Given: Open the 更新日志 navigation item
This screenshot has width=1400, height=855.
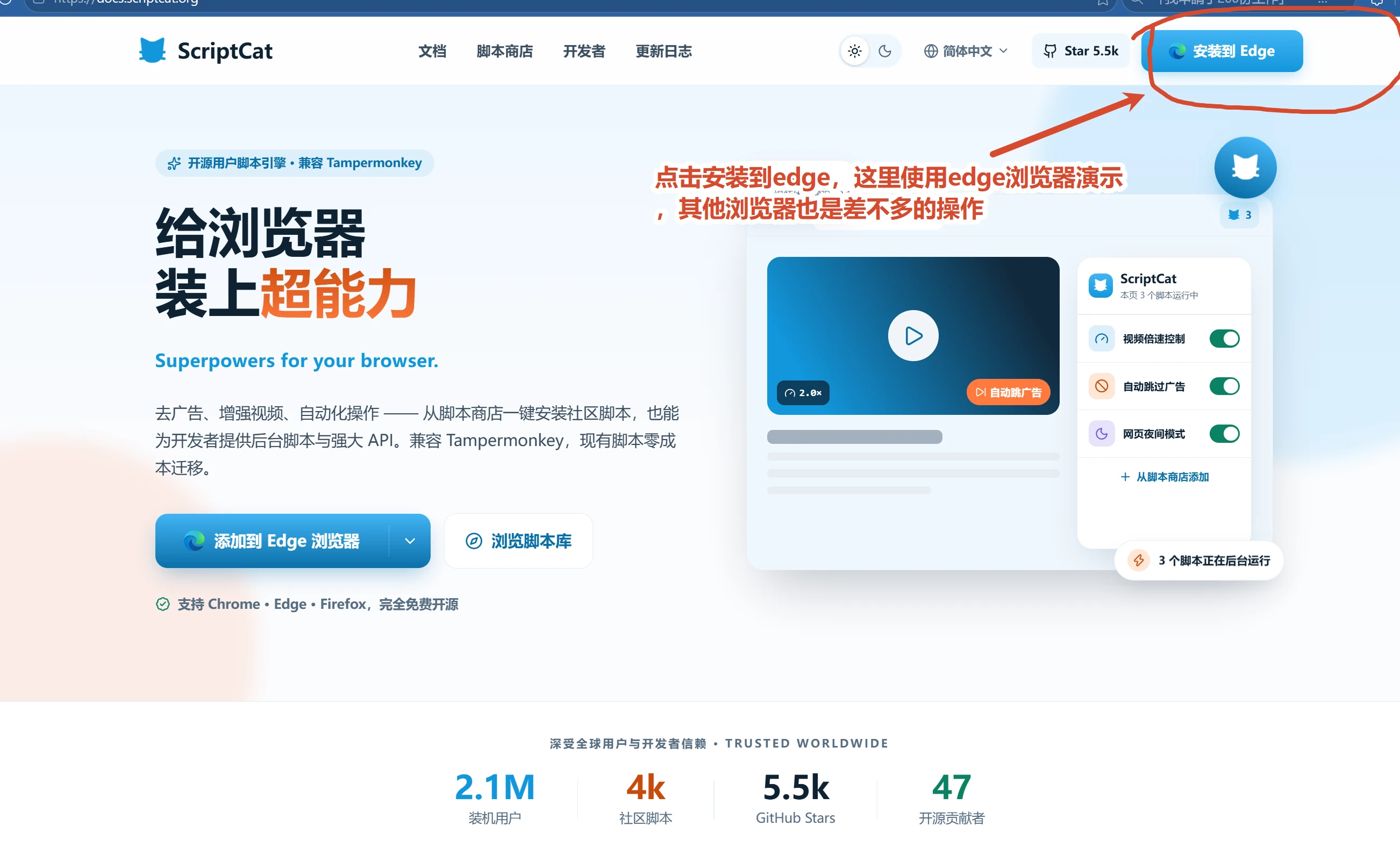Looking at the screenshot, I should tap(663, 51).
